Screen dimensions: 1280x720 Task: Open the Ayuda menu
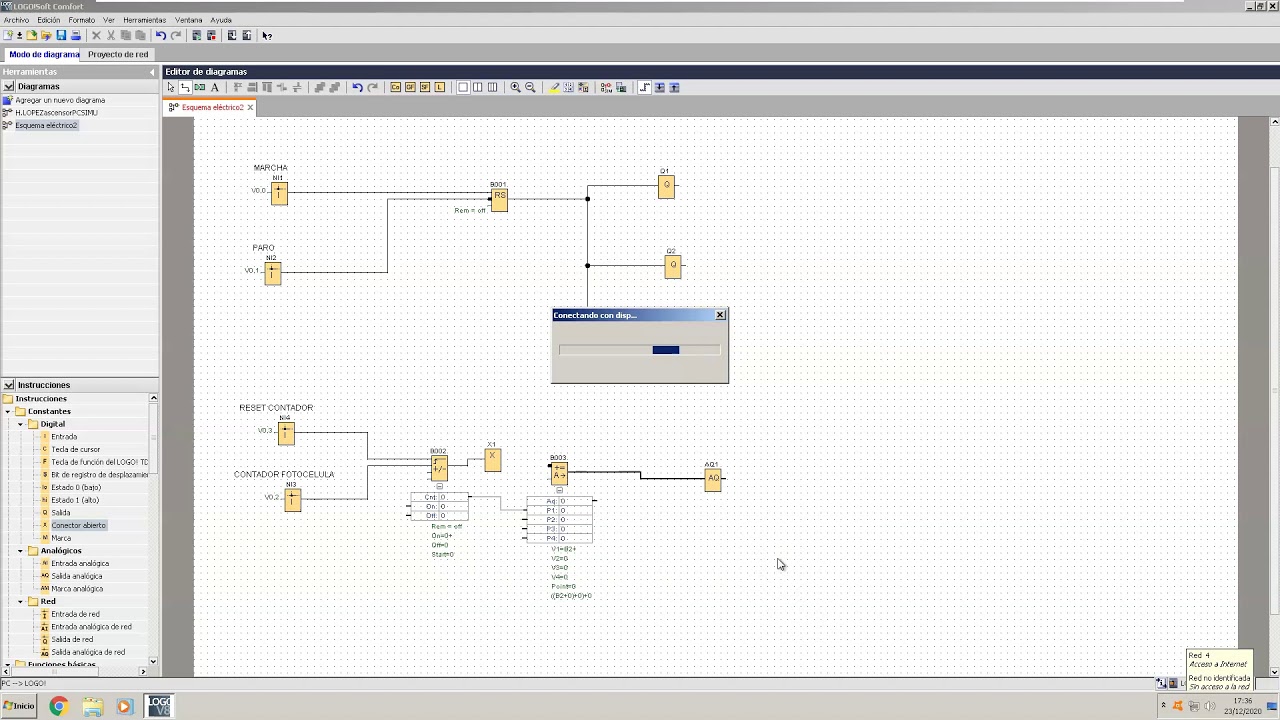(x=221, y=20)
